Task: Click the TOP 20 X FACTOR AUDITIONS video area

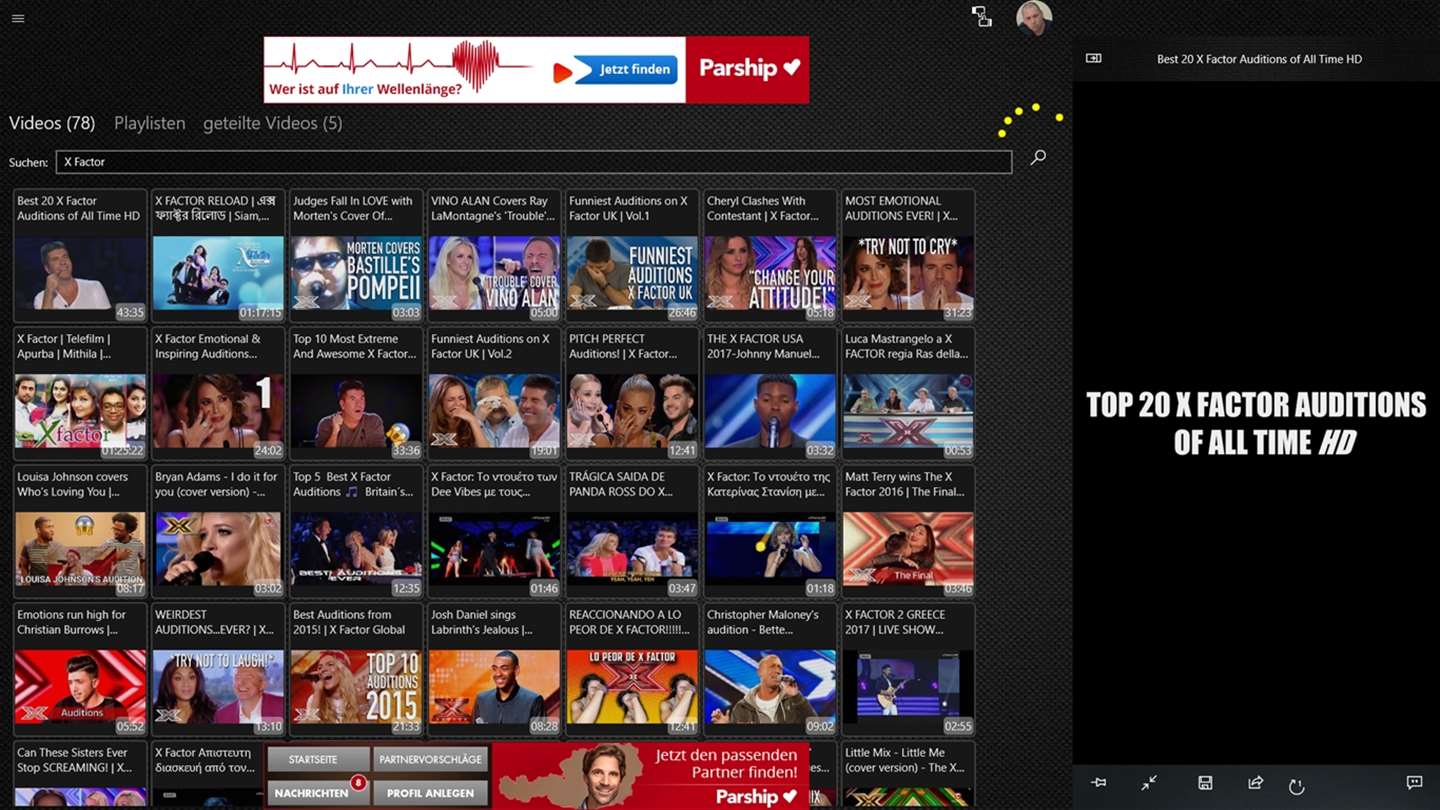Action: 1256,423
